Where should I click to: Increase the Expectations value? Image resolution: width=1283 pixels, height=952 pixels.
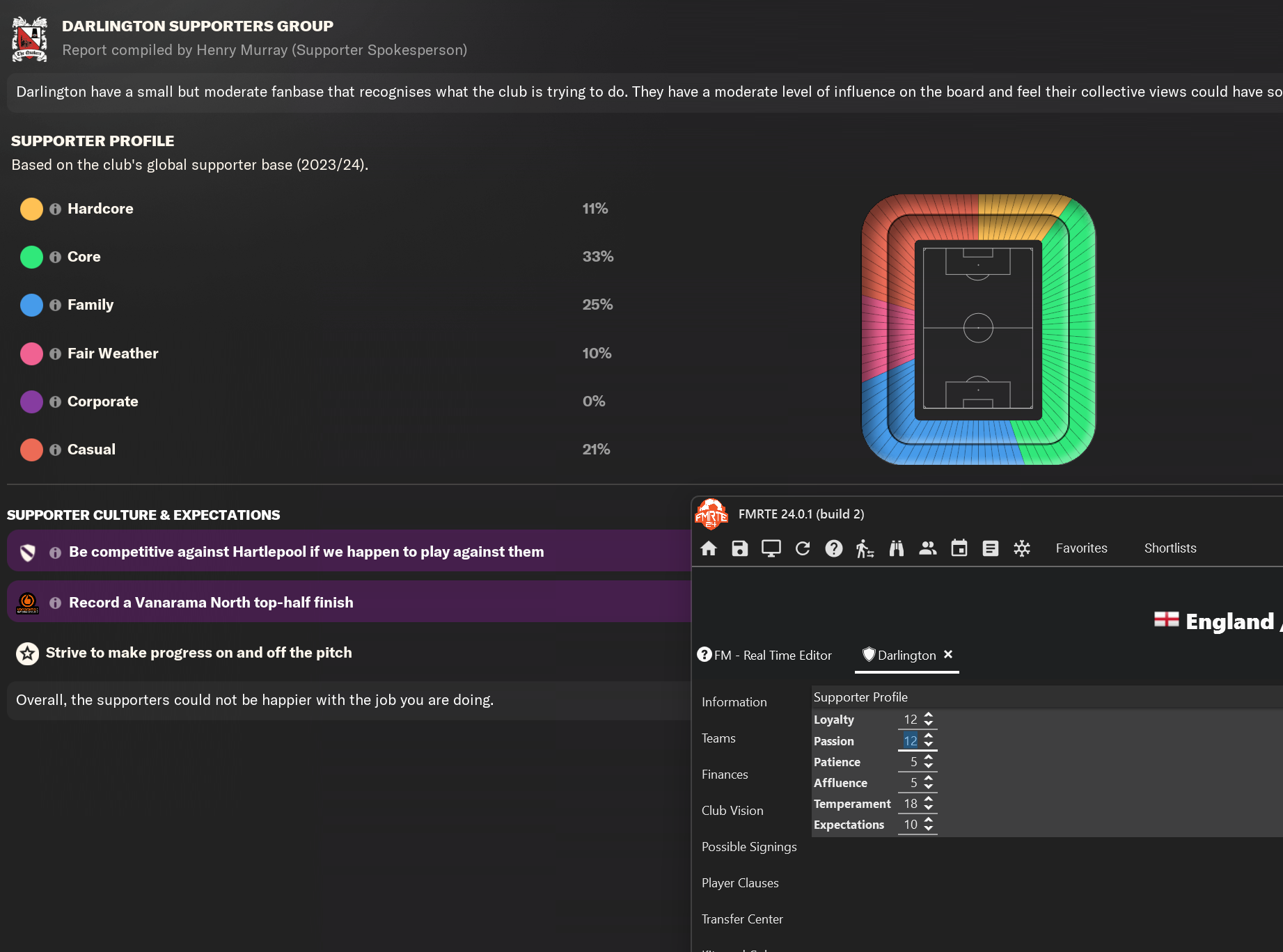point(929,820)
